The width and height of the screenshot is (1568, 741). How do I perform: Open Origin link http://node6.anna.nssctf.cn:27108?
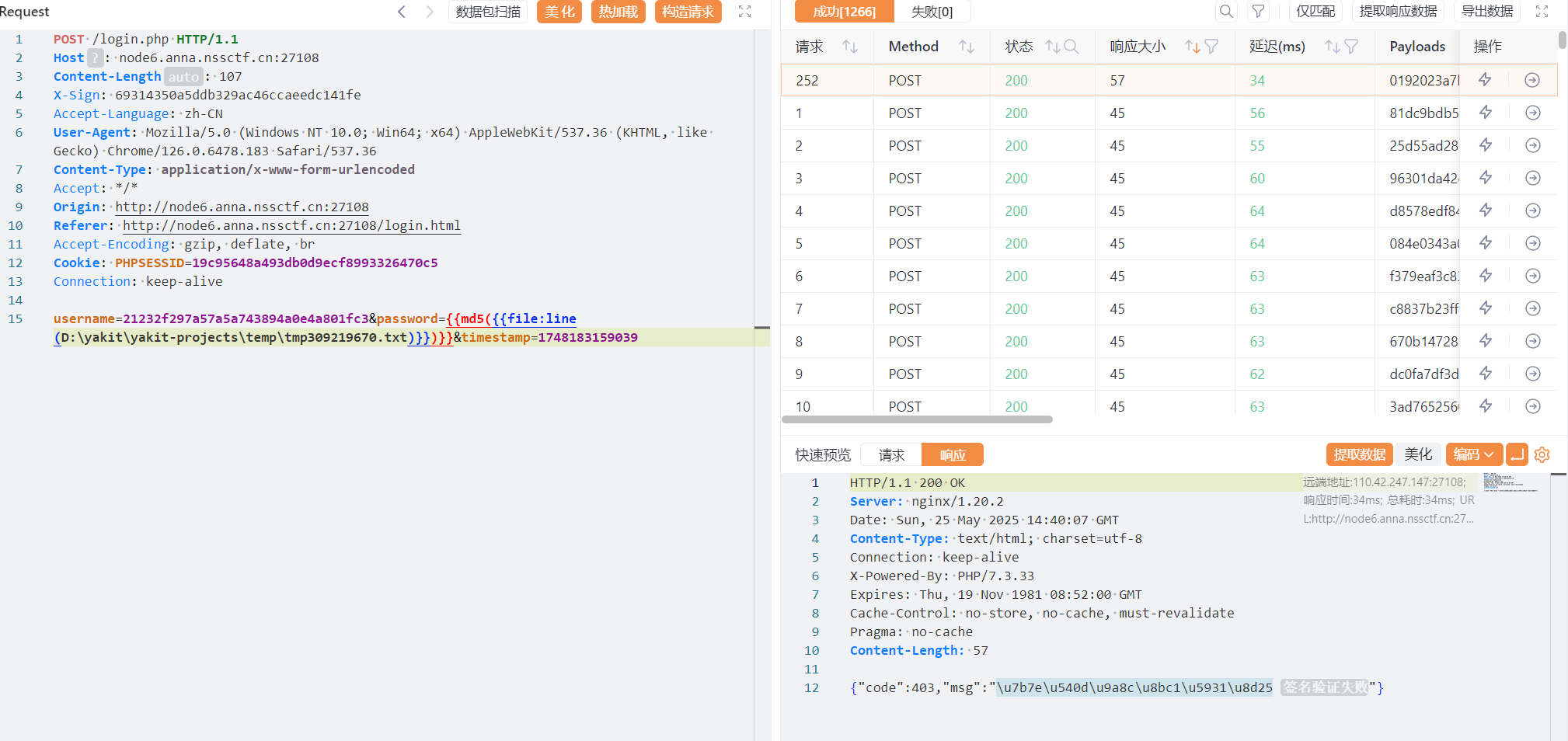tap(242, 207)
